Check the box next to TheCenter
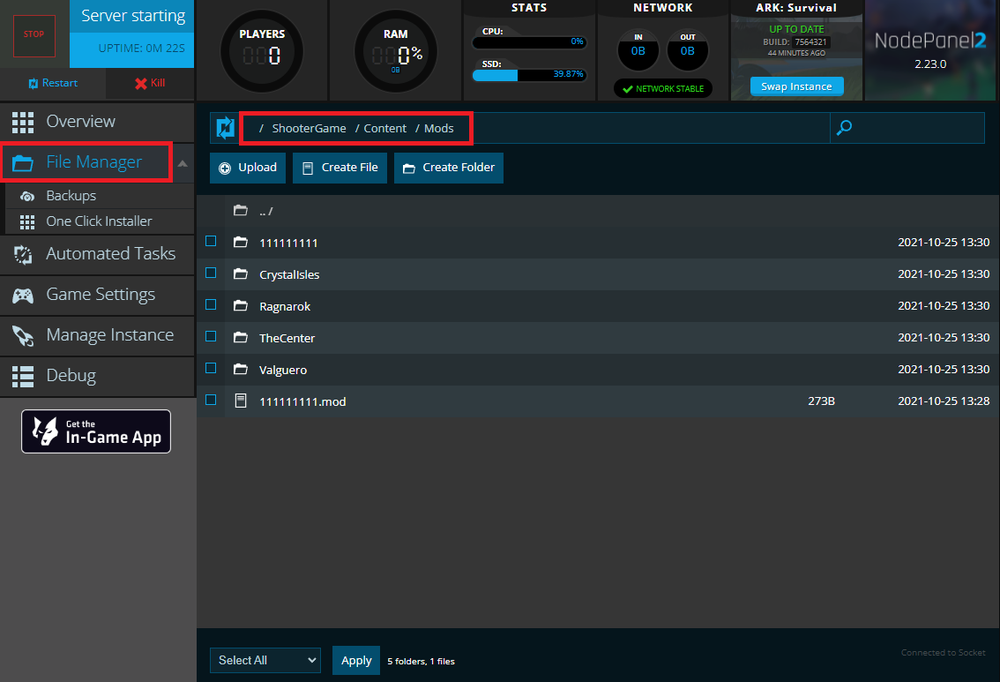 (211, 337)
